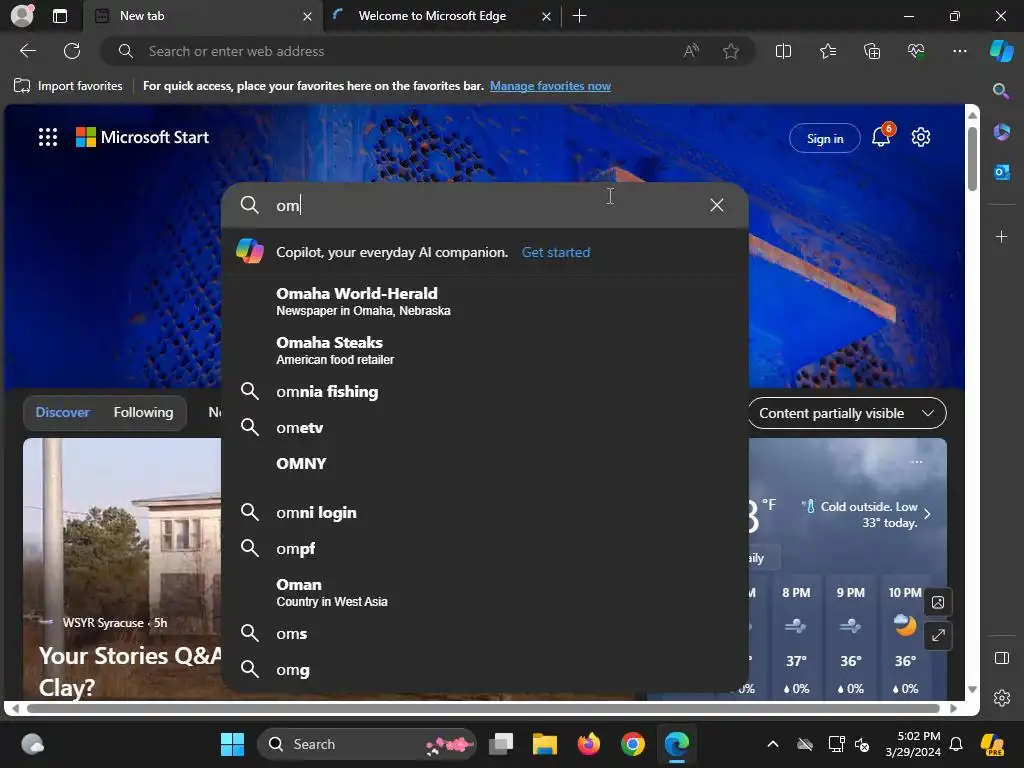Click Manage favorites now link
The width and height of the screenshot is (1024, 768).
tap(550, 86)
